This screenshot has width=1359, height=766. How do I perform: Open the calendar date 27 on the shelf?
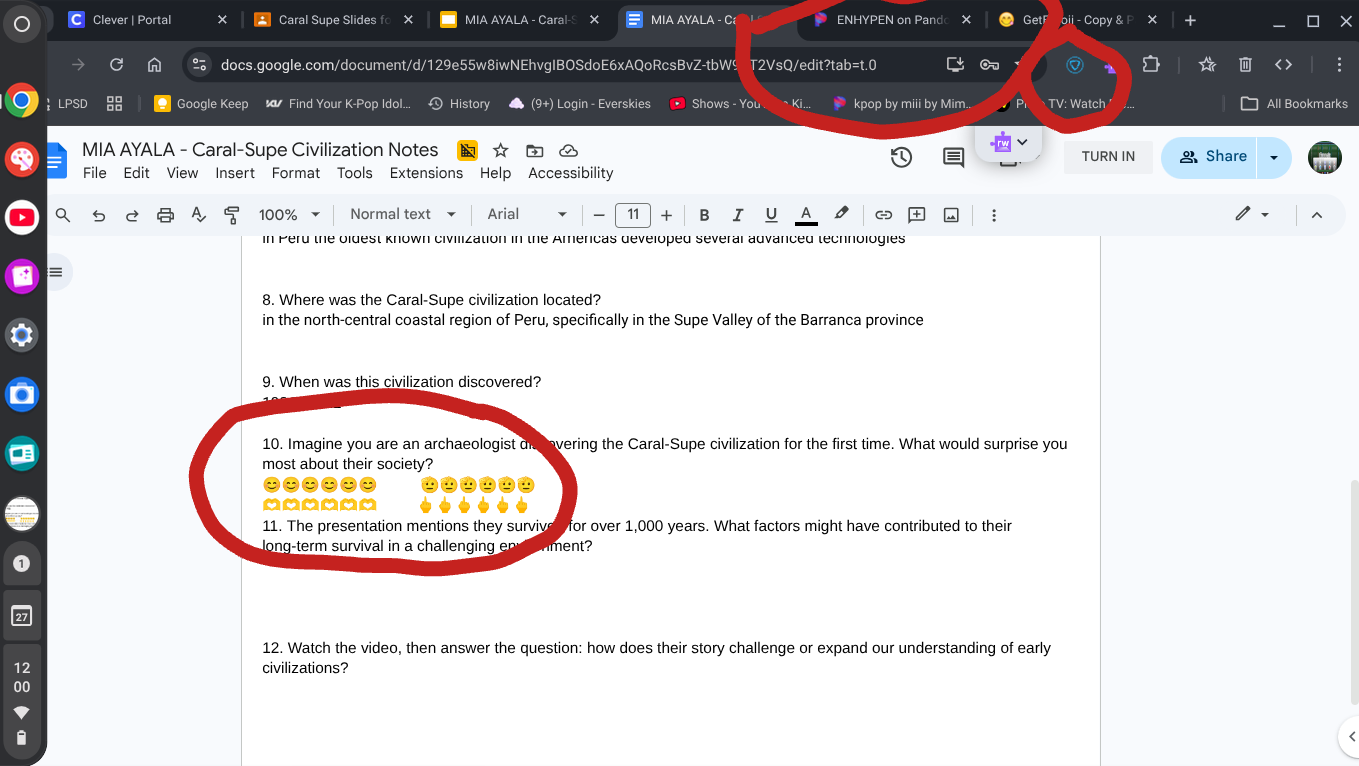point(22,615)
